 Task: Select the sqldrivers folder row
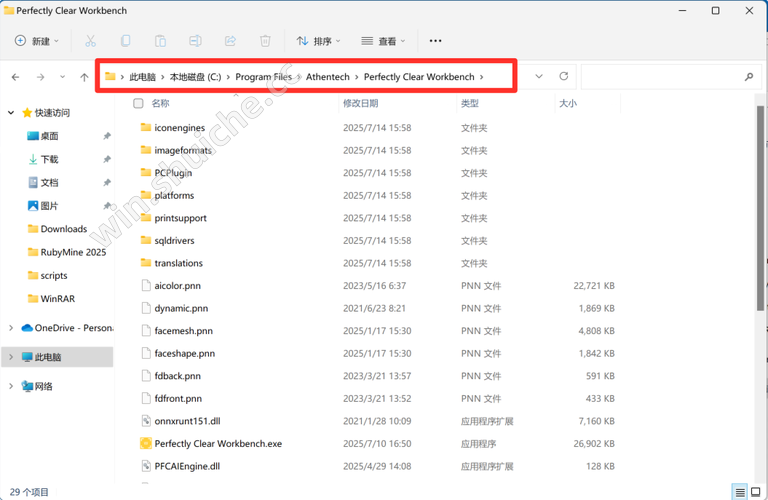tap(377, 240)
